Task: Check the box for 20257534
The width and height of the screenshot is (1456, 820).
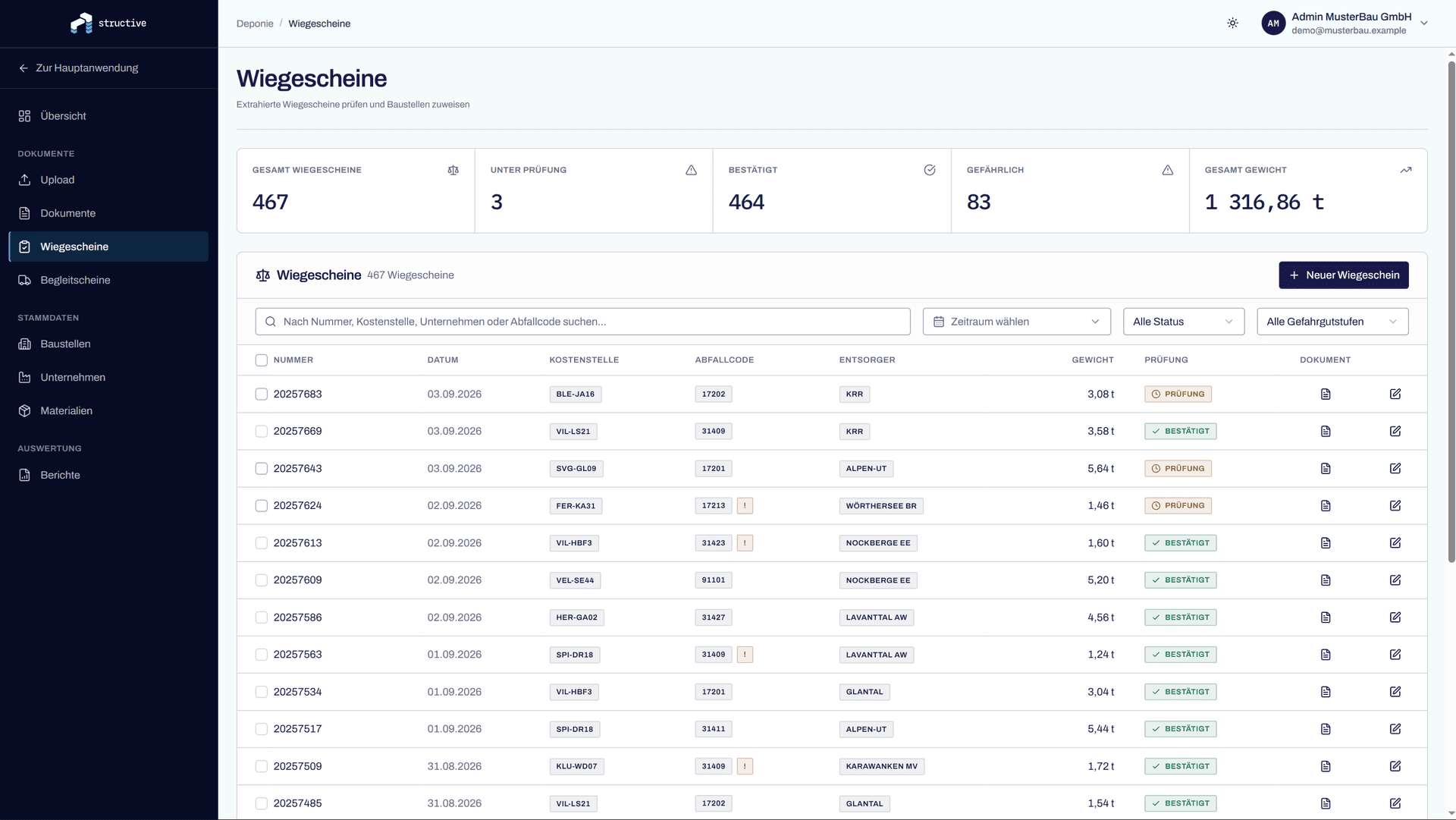Action: point(262,692)
